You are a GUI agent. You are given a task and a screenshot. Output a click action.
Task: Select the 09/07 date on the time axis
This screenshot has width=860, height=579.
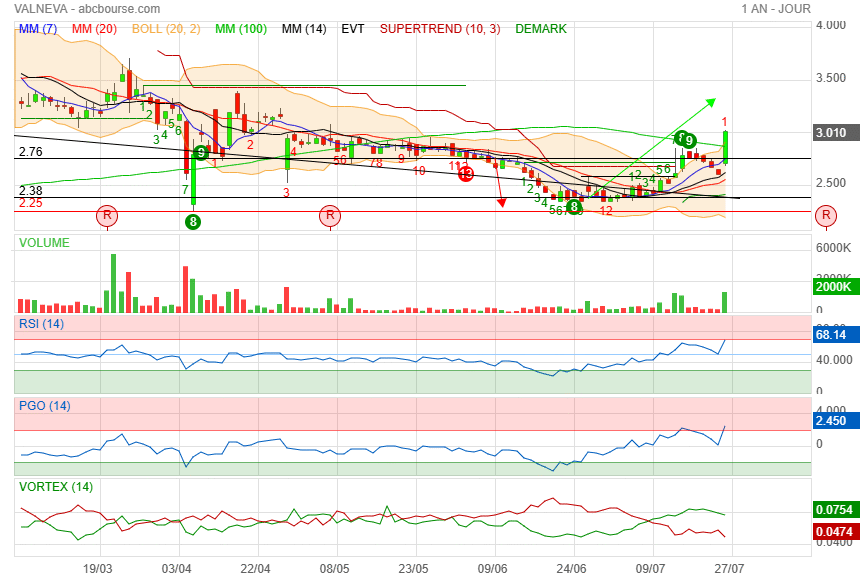click(x=650, y=568)
